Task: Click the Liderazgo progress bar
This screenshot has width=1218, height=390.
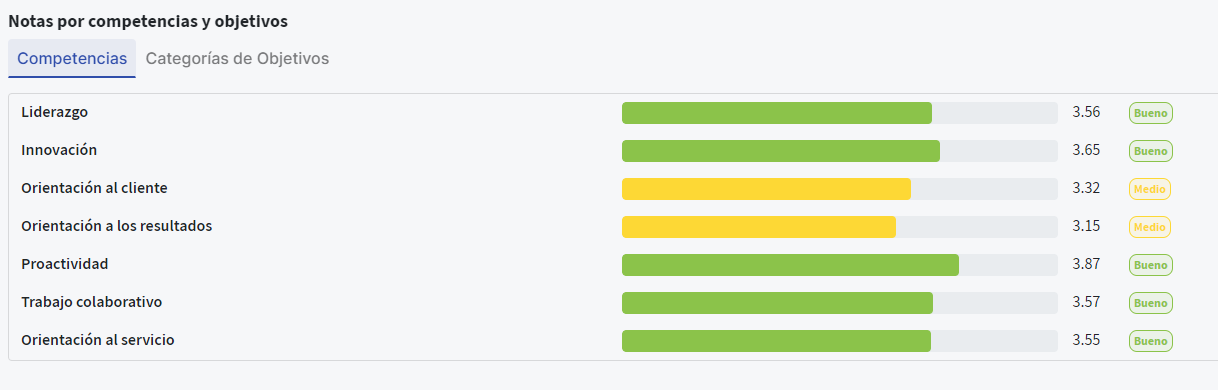Action: [839, 113]
